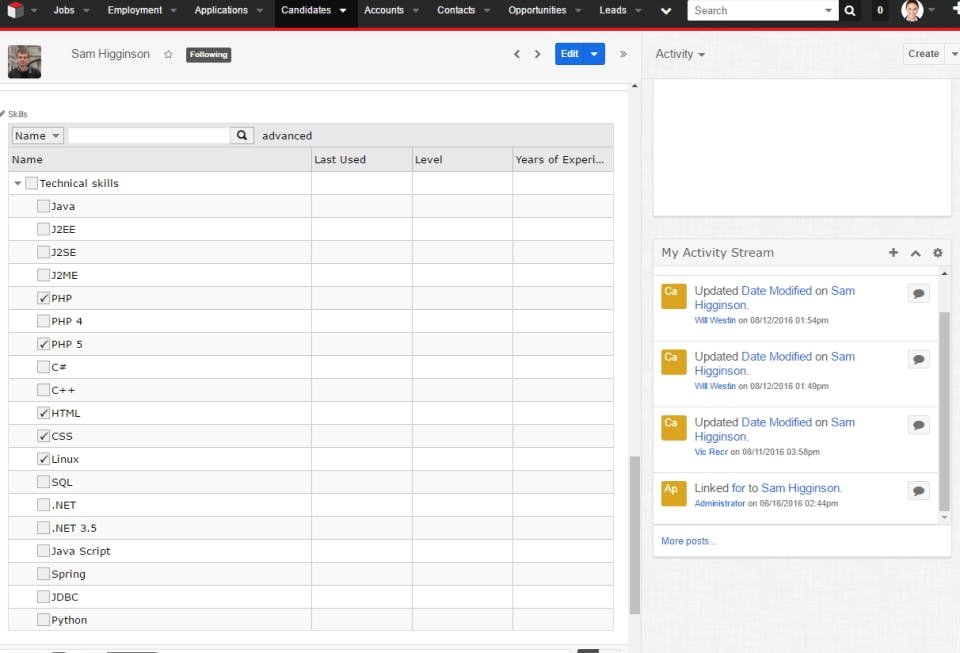Go to the previous candidate record arrow

[x=517, y=54]
